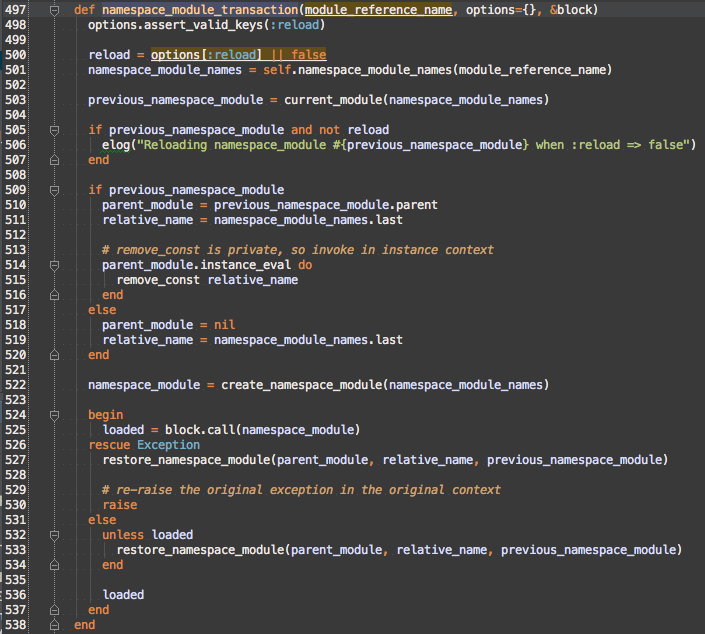Click relative_name variable on line 519

147,340
